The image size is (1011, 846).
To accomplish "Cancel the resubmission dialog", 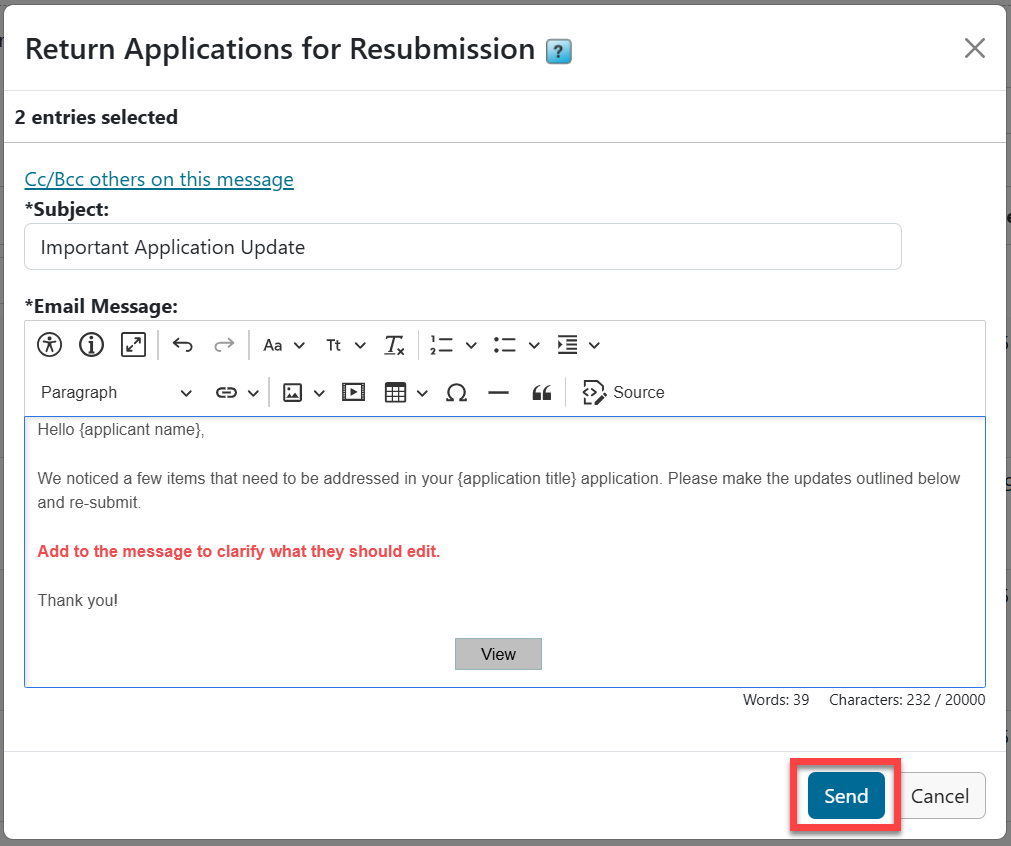I will [939, 796].
